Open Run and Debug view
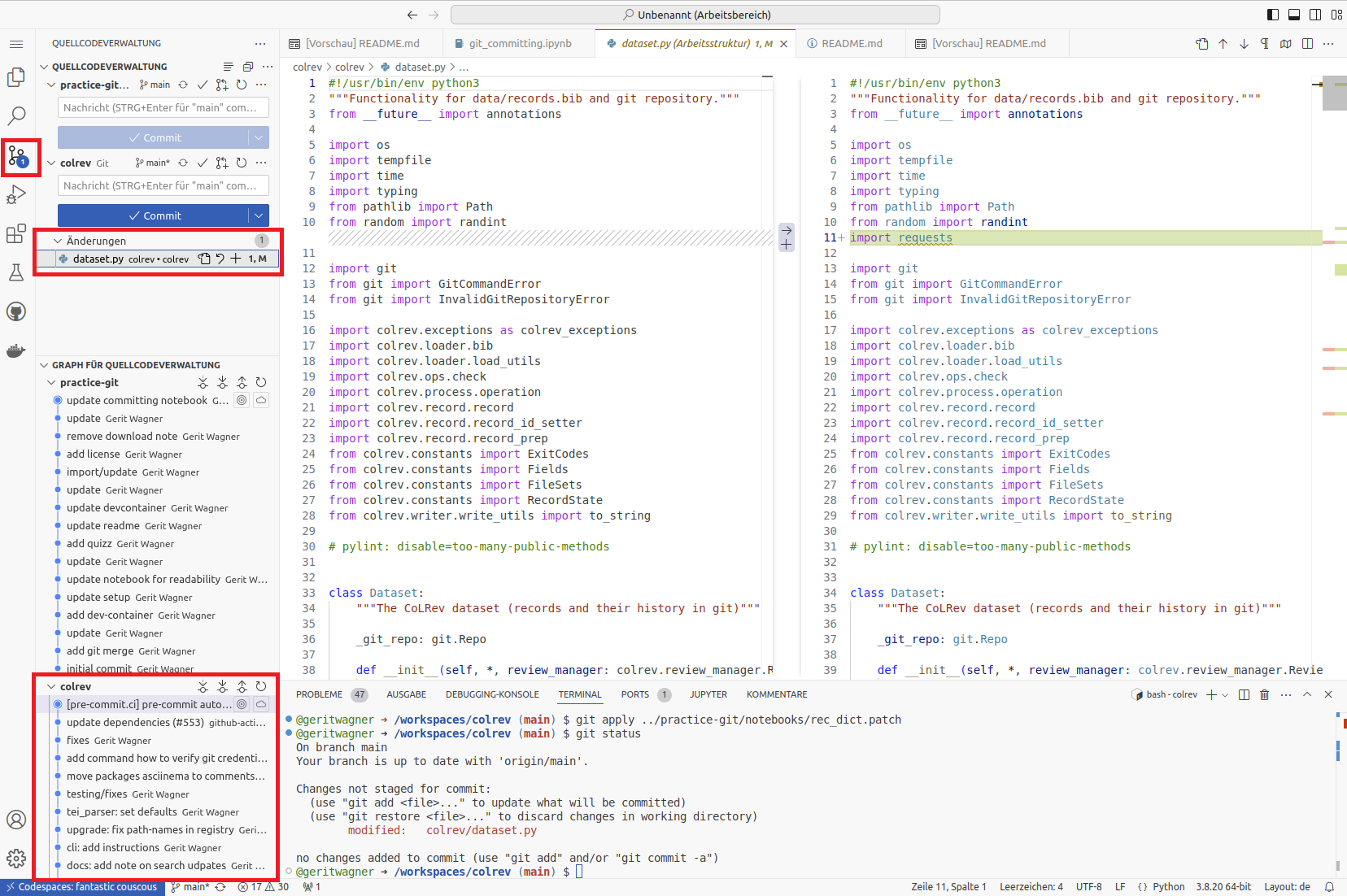Viewport: 1347px width, 896px height. [x=16, y=195]
